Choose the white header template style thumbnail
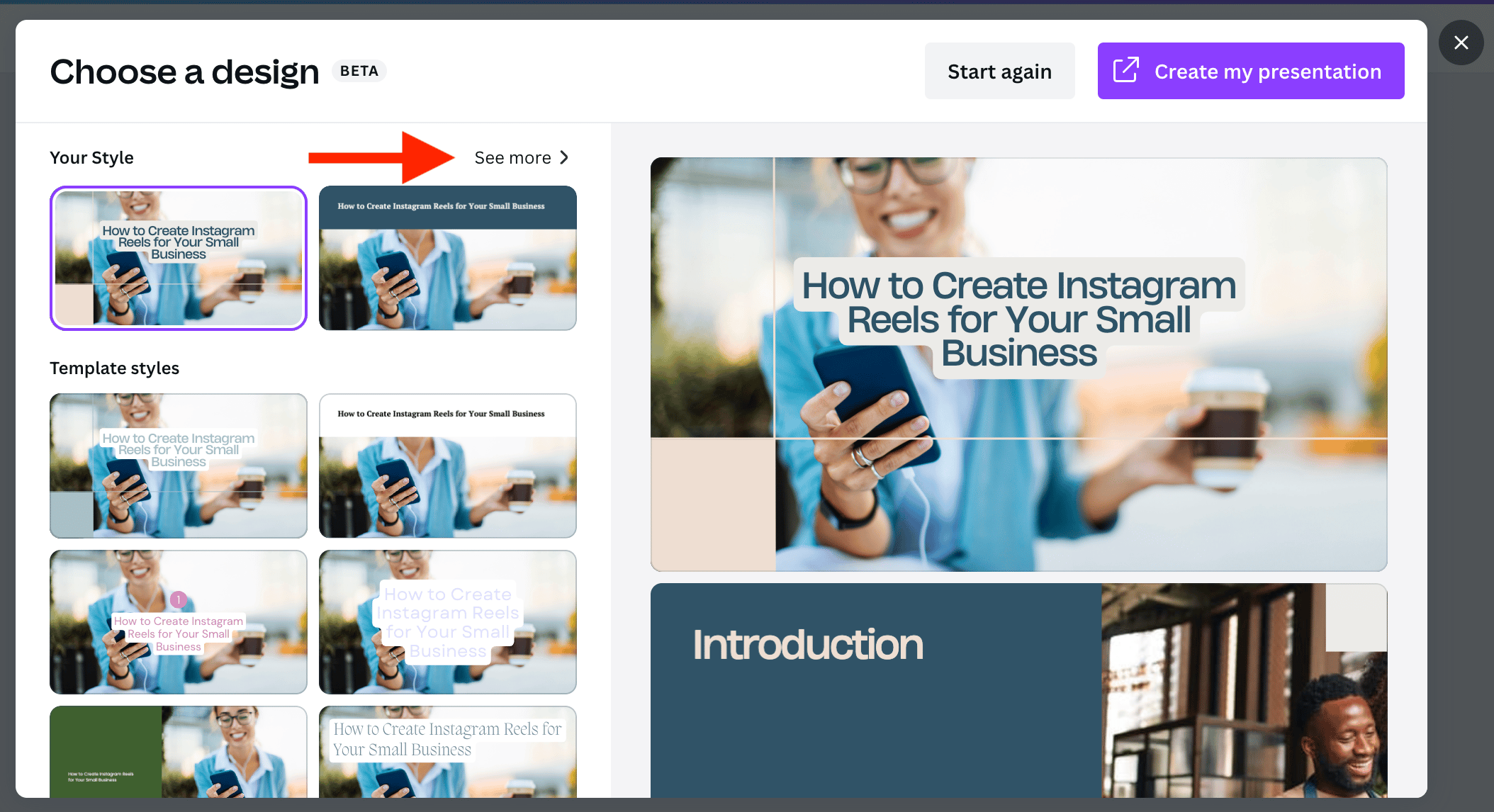This screenshot has width=1494, height=812. coord(448,466)
